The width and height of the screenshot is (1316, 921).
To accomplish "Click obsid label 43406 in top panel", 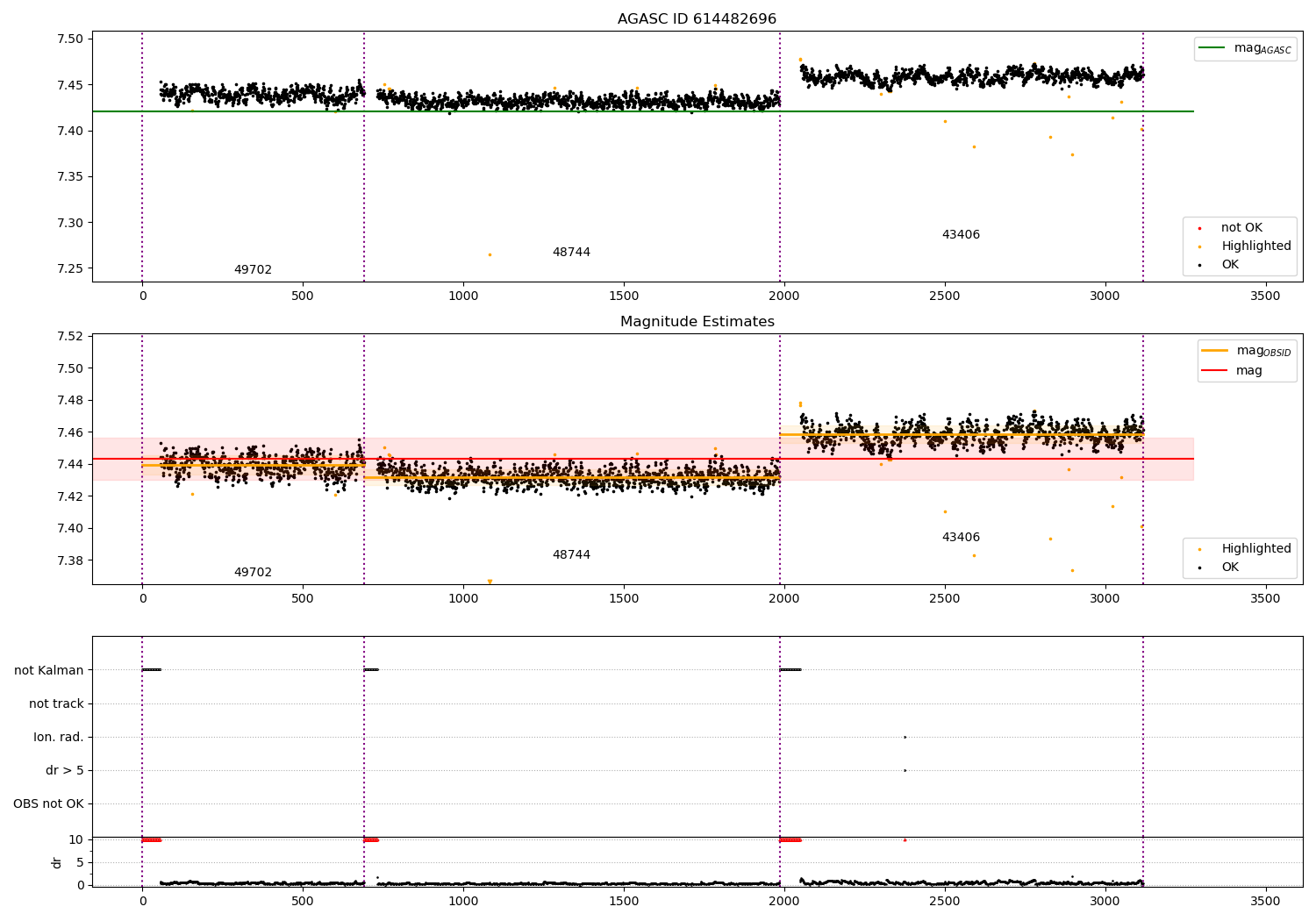I will click(x=961, y=235).
